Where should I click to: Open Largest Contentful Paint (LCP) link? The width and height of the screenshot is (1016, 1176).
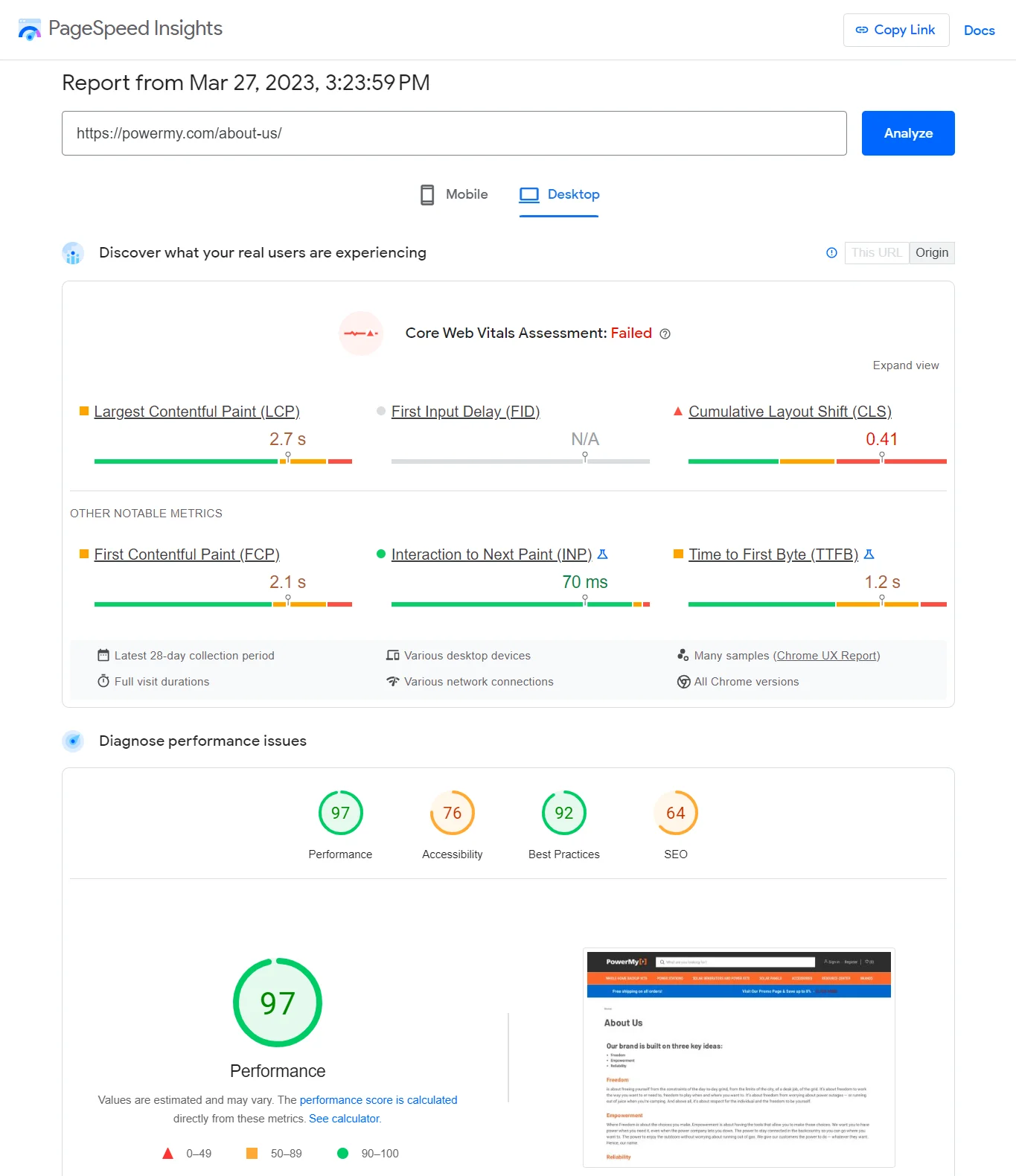pos(197,412)
